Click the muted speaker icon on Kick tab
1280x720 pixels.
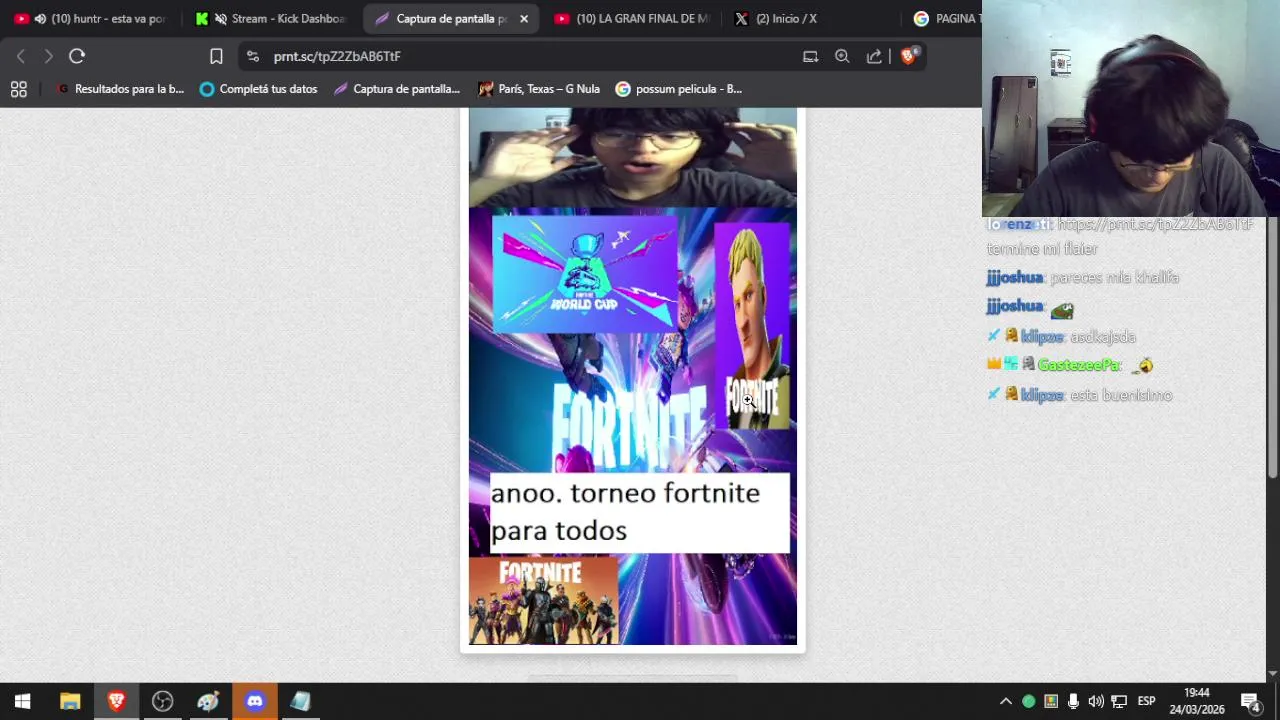coord(220,18)
